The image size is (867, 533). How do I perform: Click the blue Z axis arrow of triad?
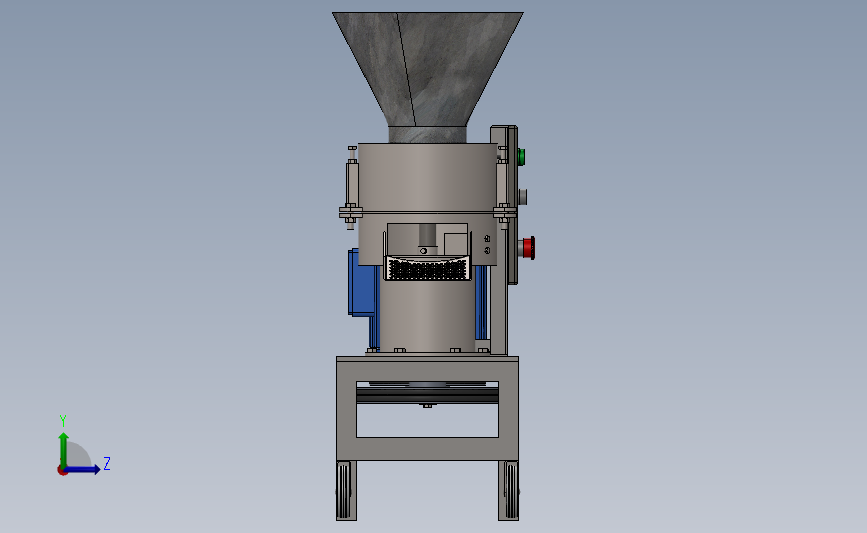pyautogui.click(x=83, y=469)
